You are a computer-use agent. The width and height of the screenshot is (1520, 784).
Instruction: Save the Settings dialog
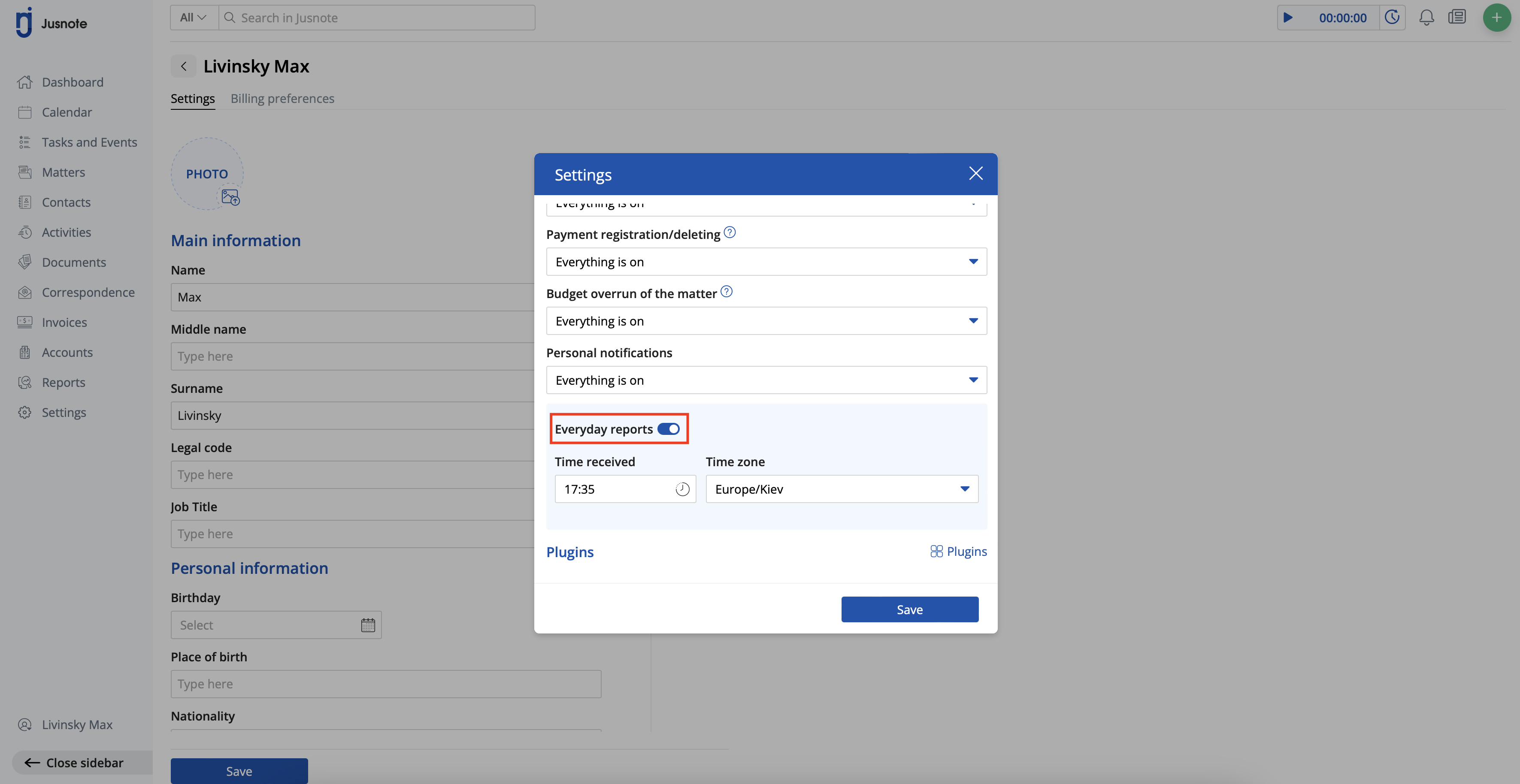click(x=909, y=609)
